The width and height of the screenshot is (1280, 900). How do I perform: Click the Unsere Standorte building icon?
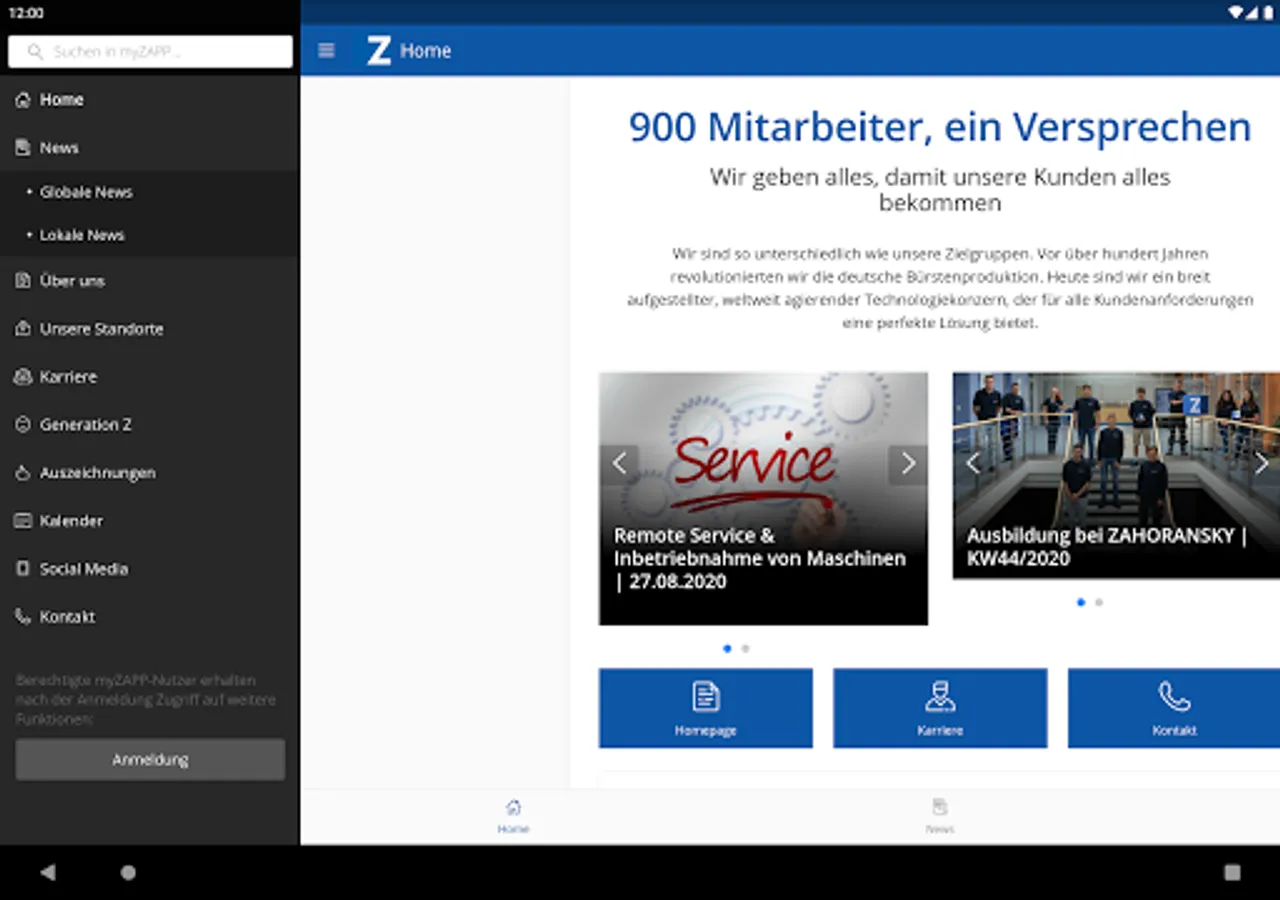pos(23,329)
